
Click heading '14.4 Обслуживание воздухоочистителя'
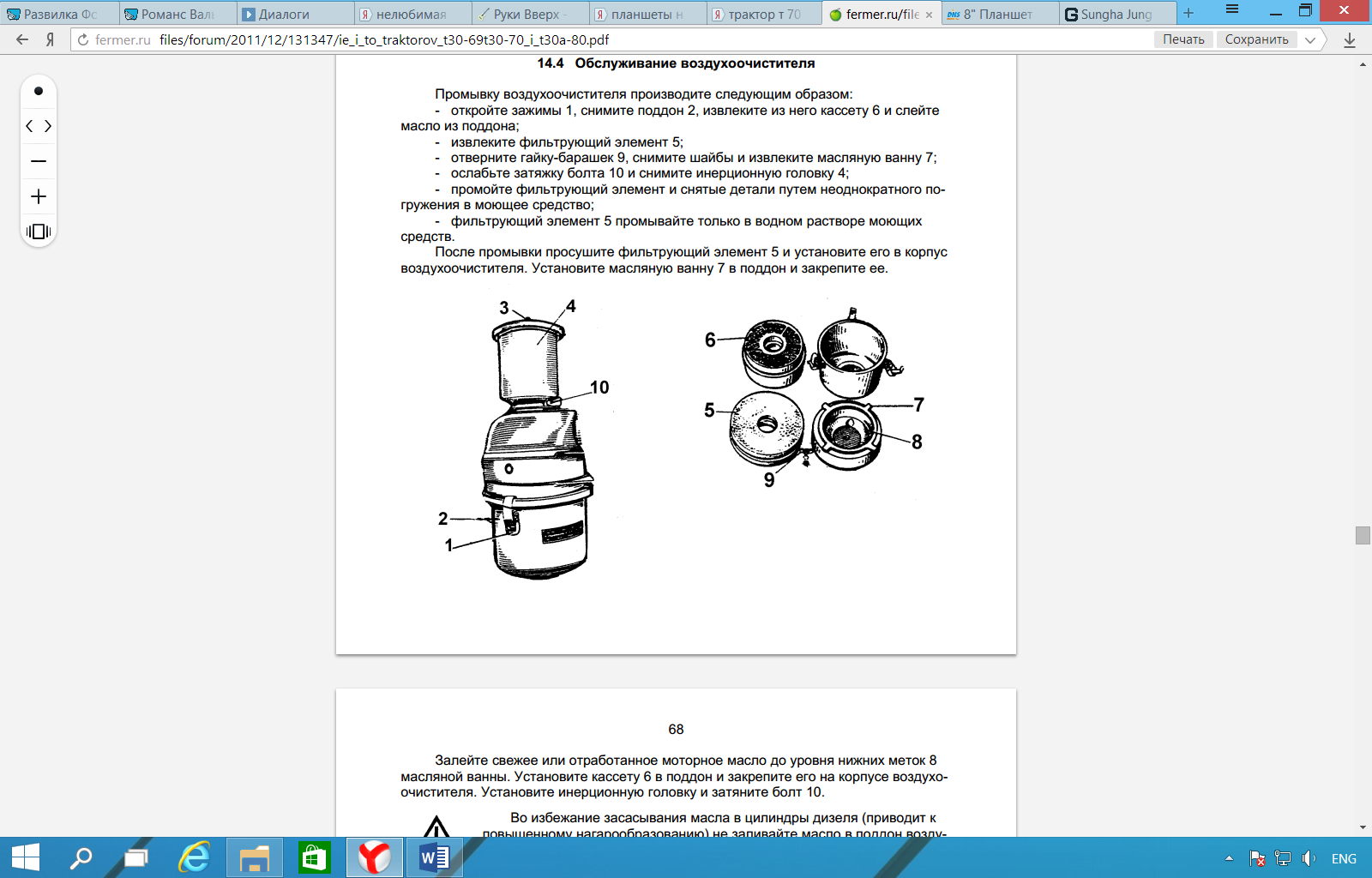click(x=676, y=63)
